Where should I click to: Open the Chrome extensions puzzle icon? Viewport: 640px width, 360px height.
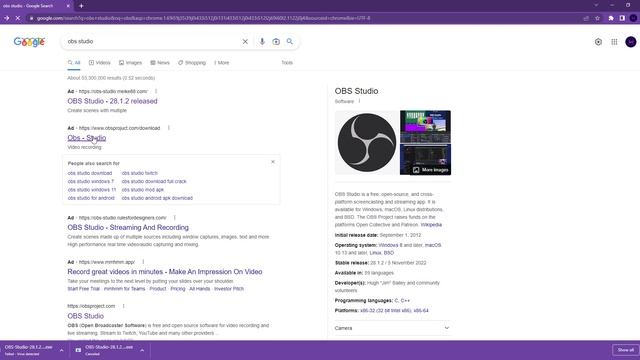click(x=611, y=18)
